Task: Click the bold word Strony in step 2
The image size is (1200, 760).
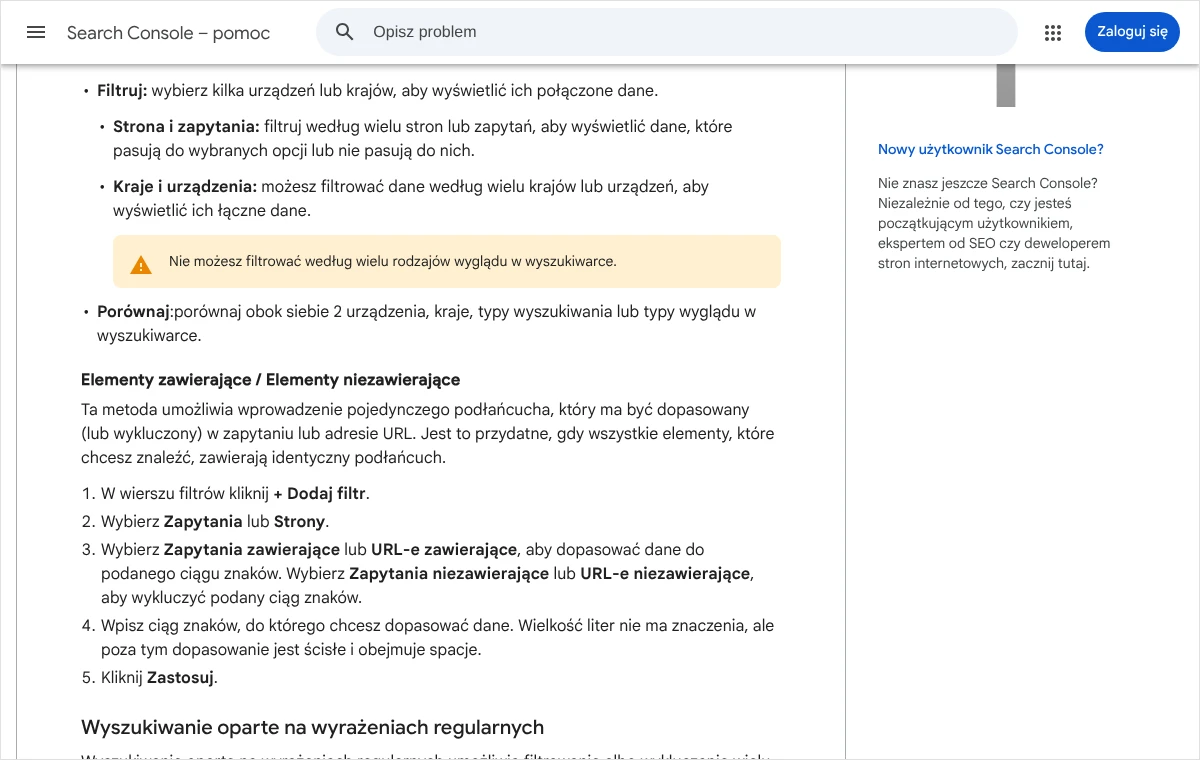Action: [299, 522]
